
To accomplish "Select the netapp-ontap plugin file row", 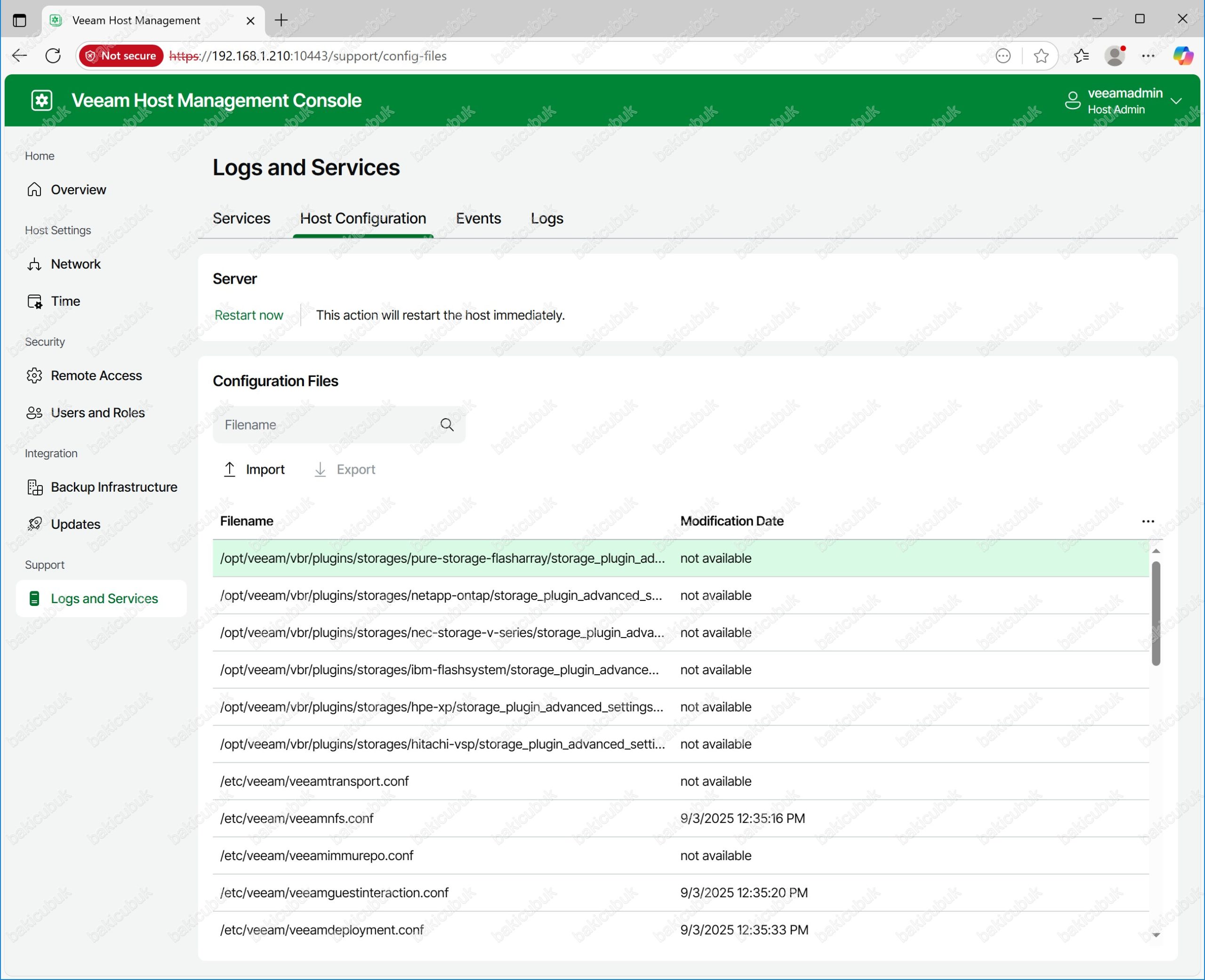I will coord(681,596).
